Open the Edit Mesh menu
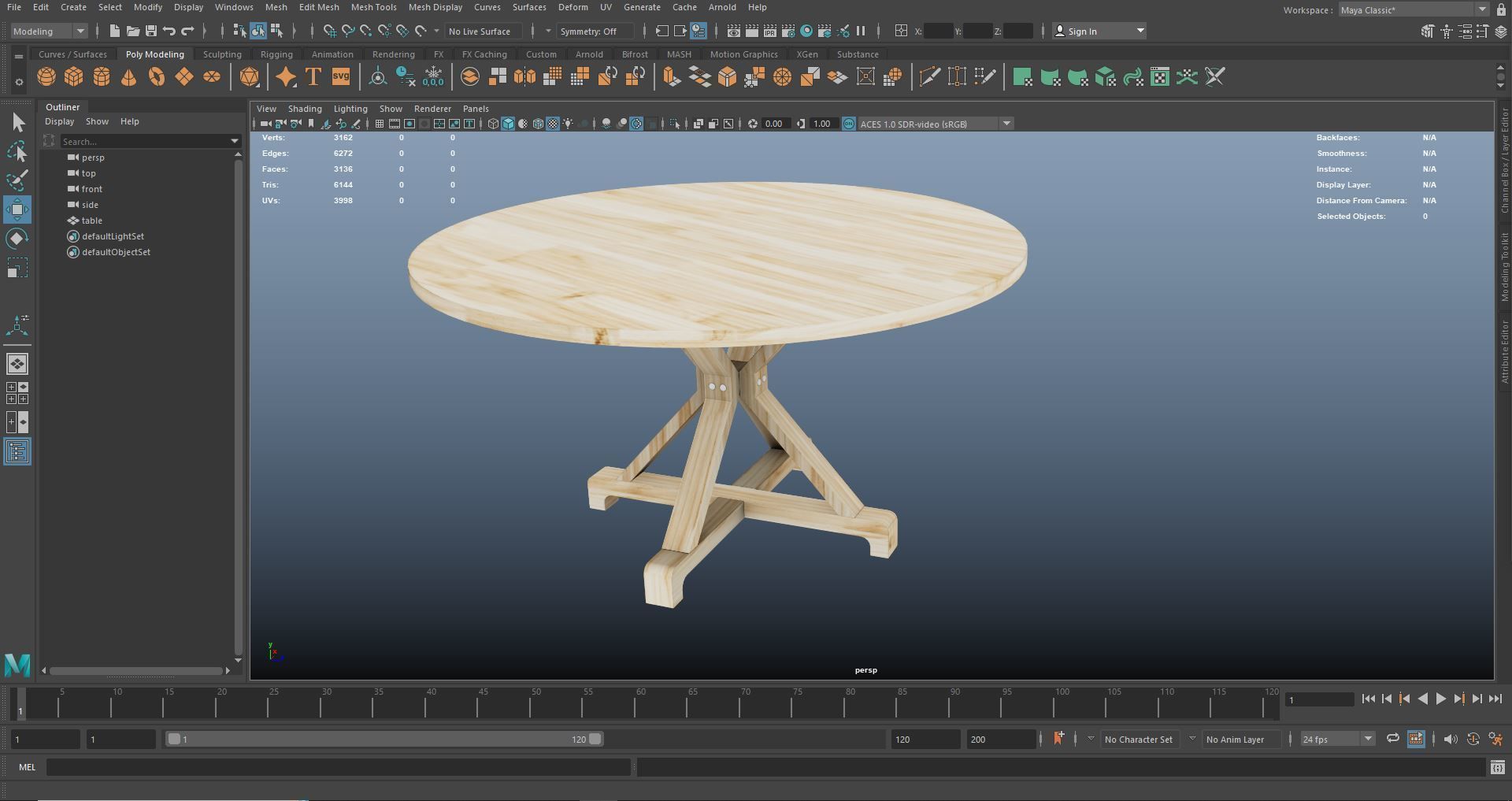 (319, 7)
